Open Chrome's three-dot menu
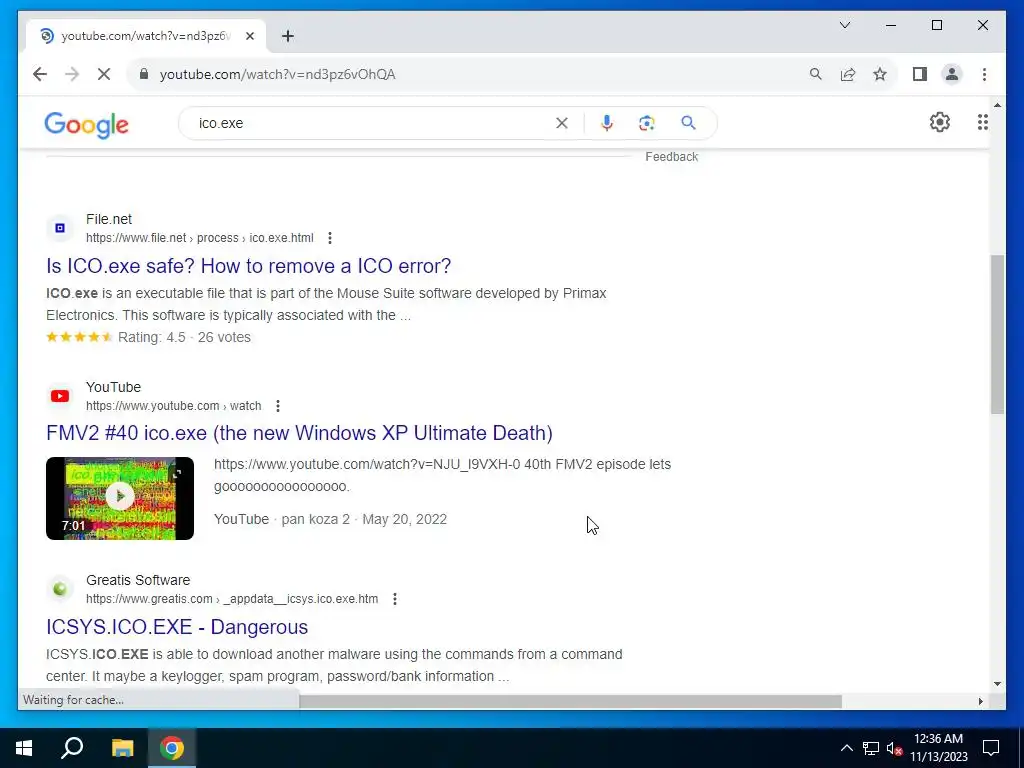 pyautogui.click(x=984, y=74)
